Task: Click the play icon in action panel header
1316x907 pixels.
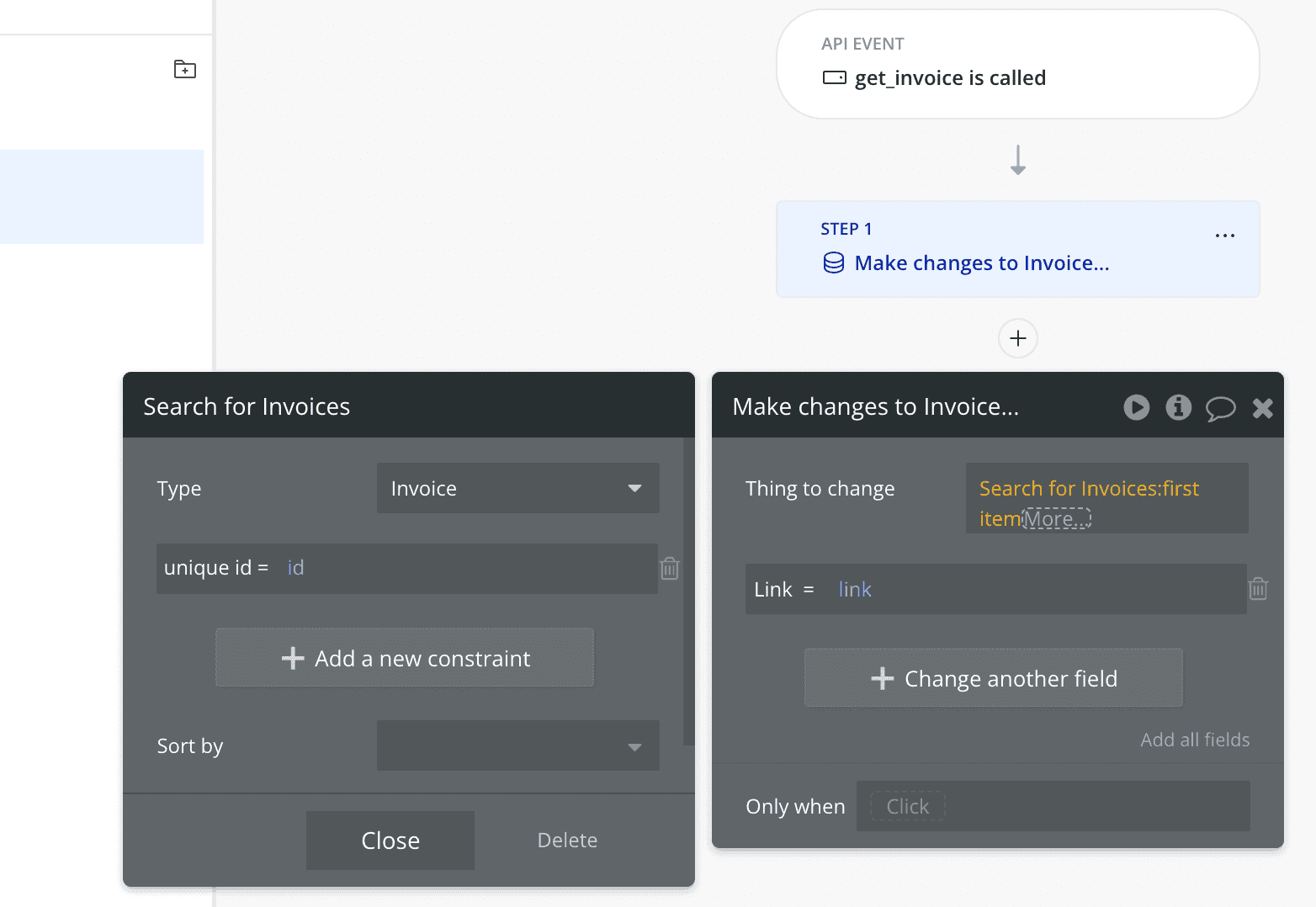Action: tap(1136, 407)
